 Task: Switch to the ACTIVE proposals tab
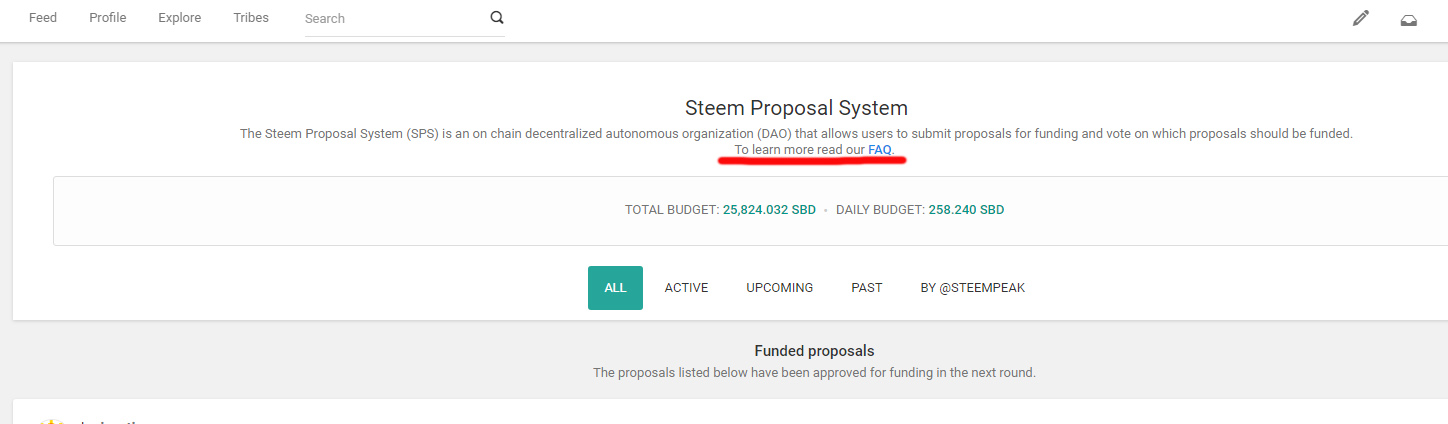pyautogui.click(x=686, y=288)
